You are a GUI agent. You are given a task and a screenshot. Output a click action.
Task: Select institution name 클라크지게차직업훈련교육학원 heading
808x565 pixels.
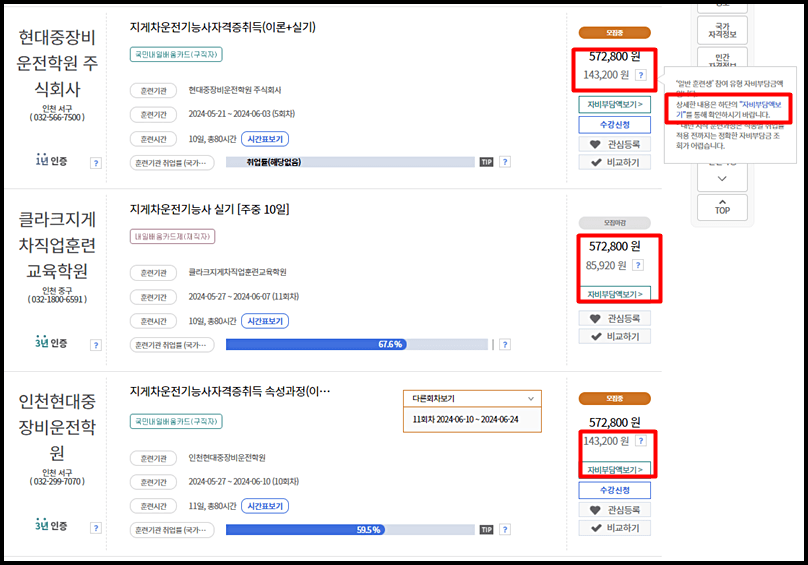[57, 245]
